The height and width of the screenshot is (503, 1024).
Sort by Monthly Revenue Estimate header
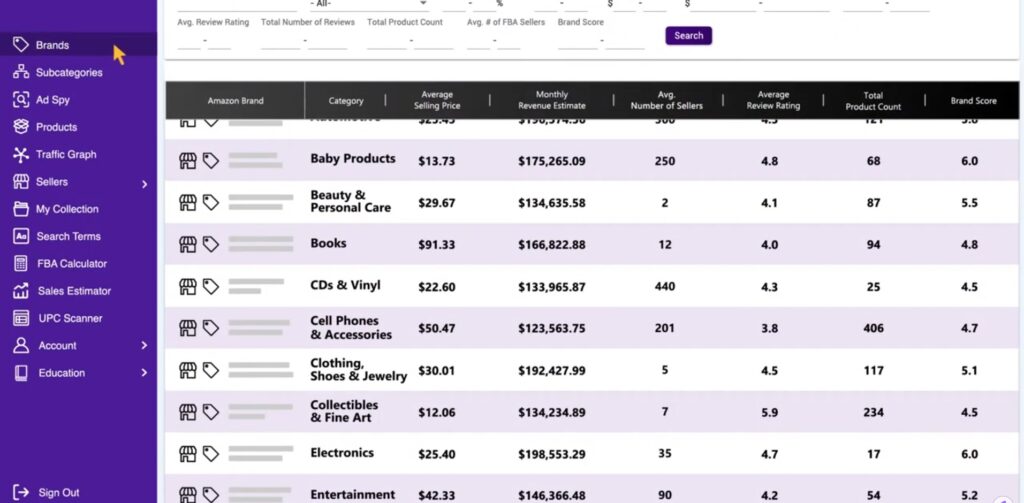(x=552, y=100)
